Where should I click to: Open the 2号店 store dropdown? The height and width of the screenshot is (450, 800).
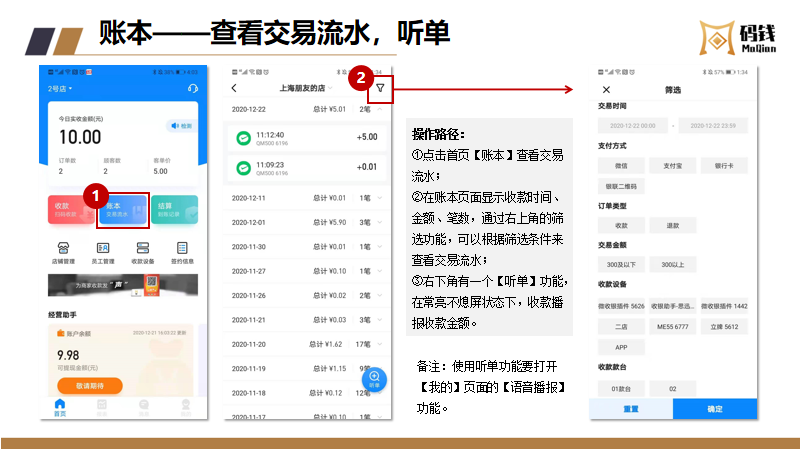(62, 89)
